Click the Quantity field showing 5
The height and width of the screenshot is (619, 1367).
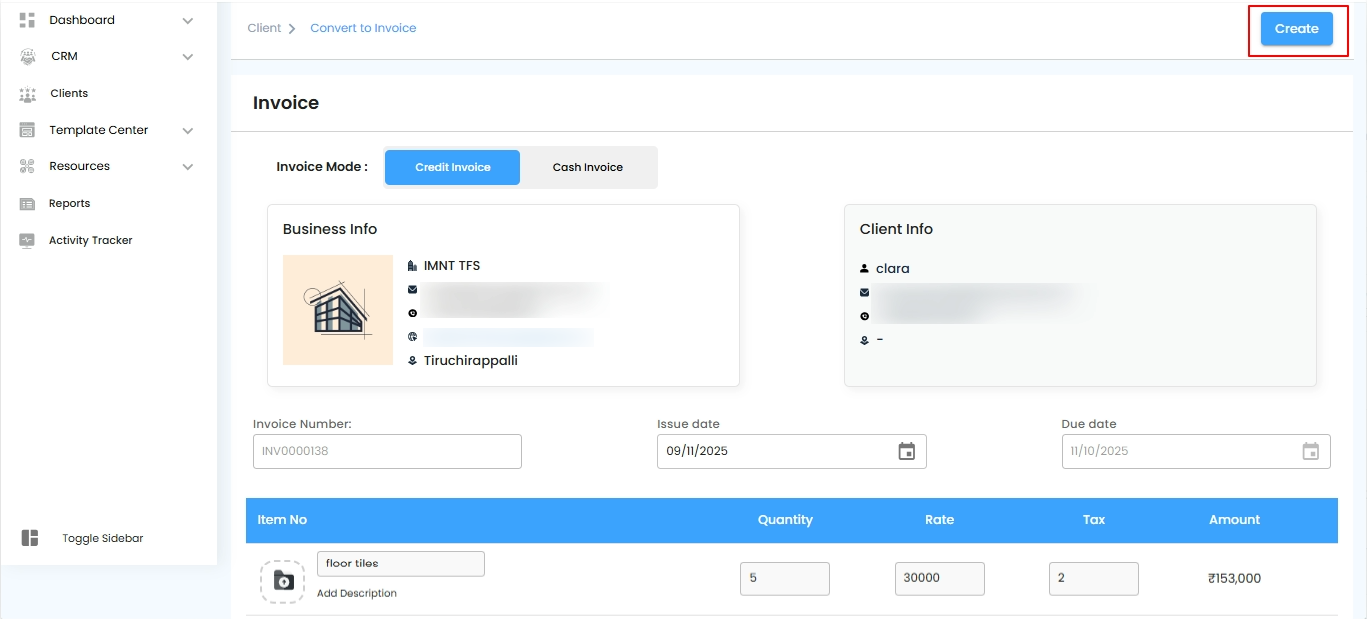(785, 578)
